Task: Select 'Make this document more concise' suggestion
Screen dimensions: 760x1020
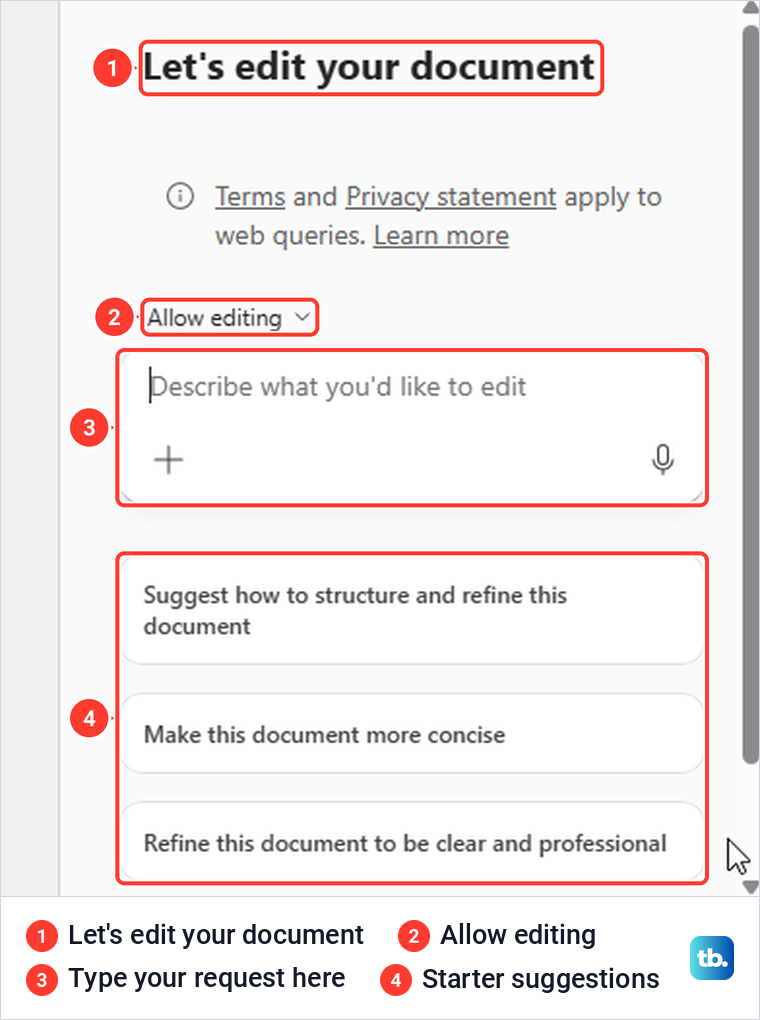Action: tap(412, 734)
